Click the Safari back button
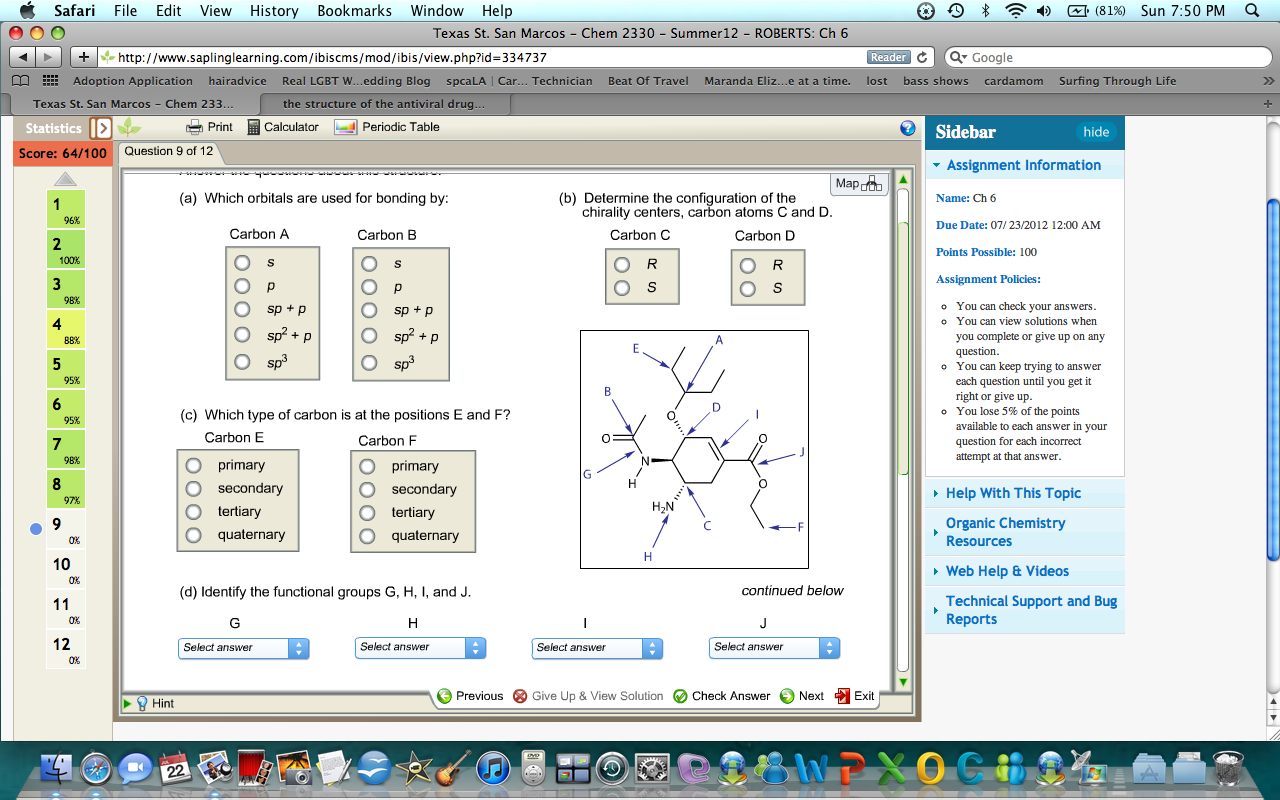This screenshot has height=800, width=1280. click(23, 57)
